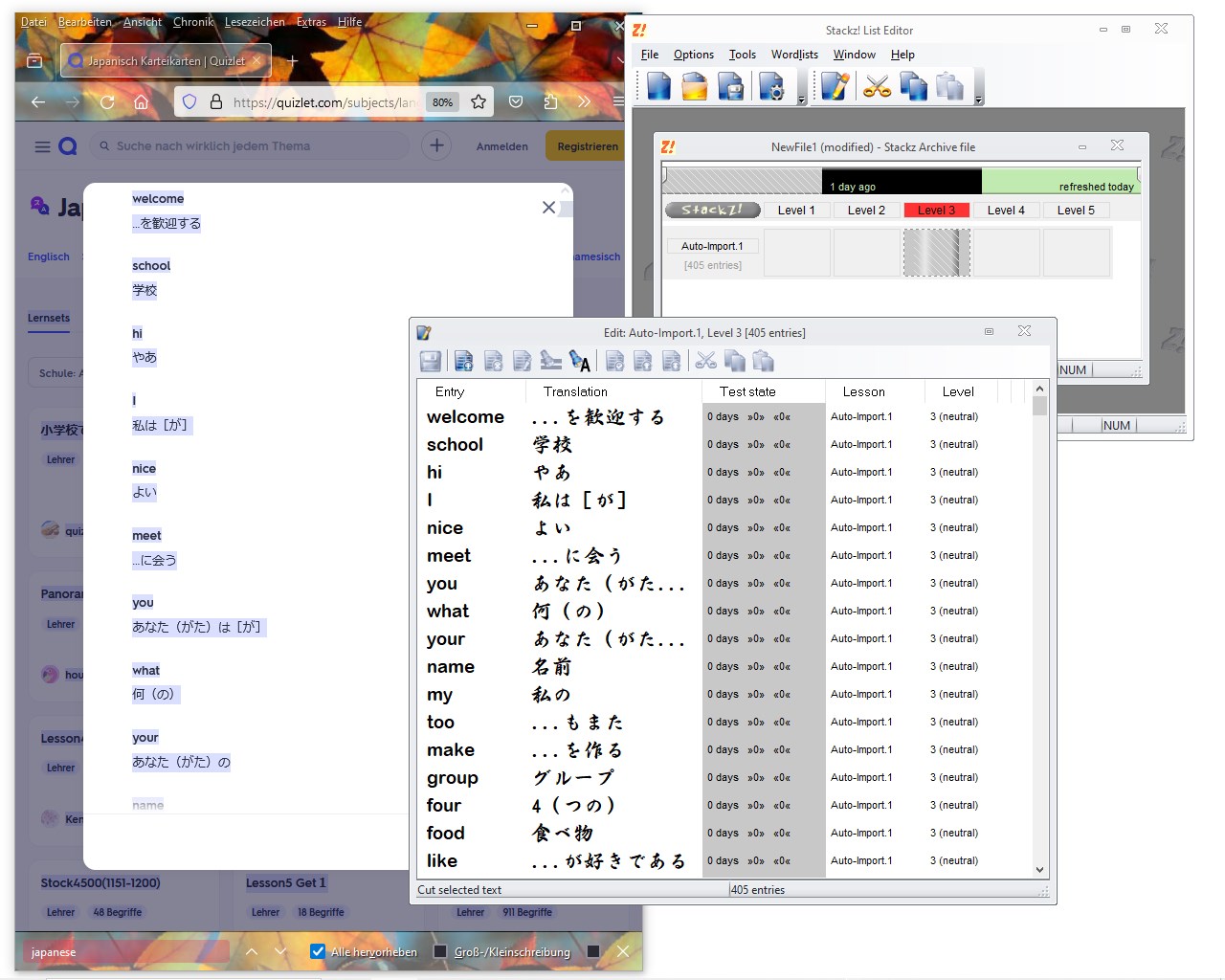Bookmark the page with the star icon

479,101
